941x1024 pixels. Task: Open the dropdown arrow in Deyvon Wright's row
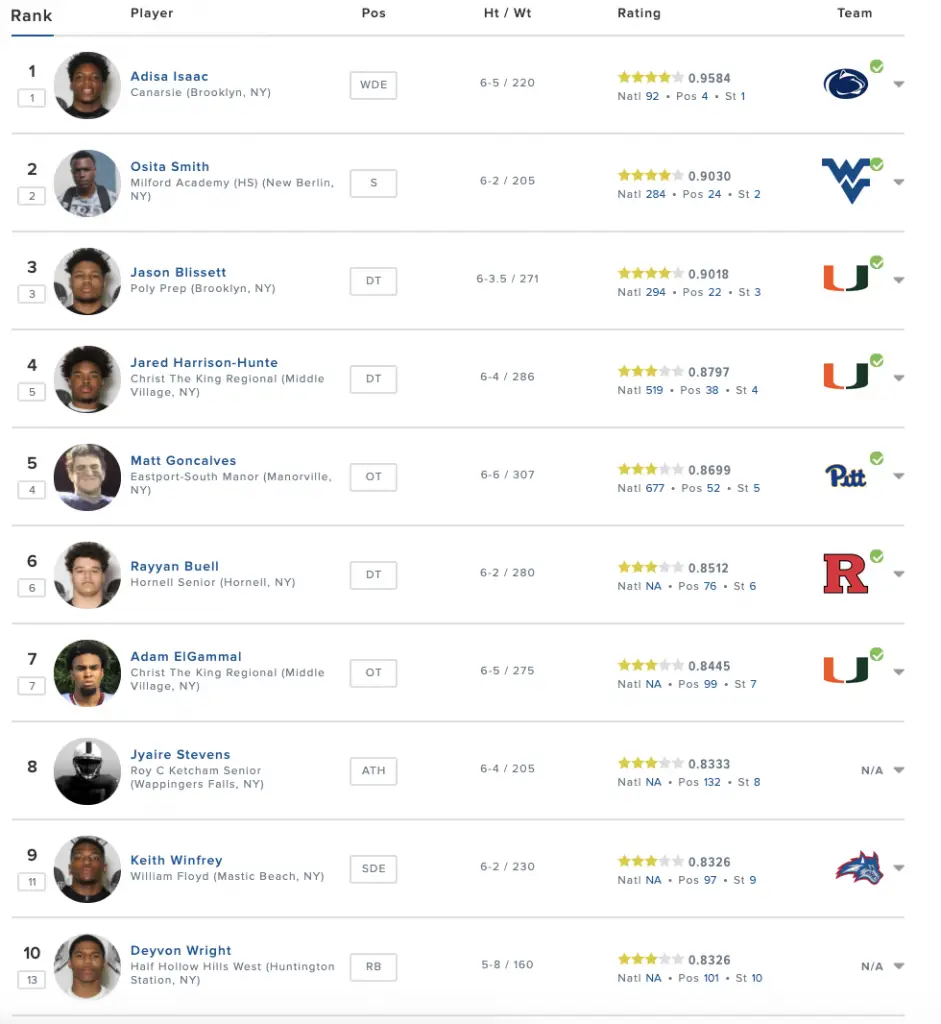(899, 966)
